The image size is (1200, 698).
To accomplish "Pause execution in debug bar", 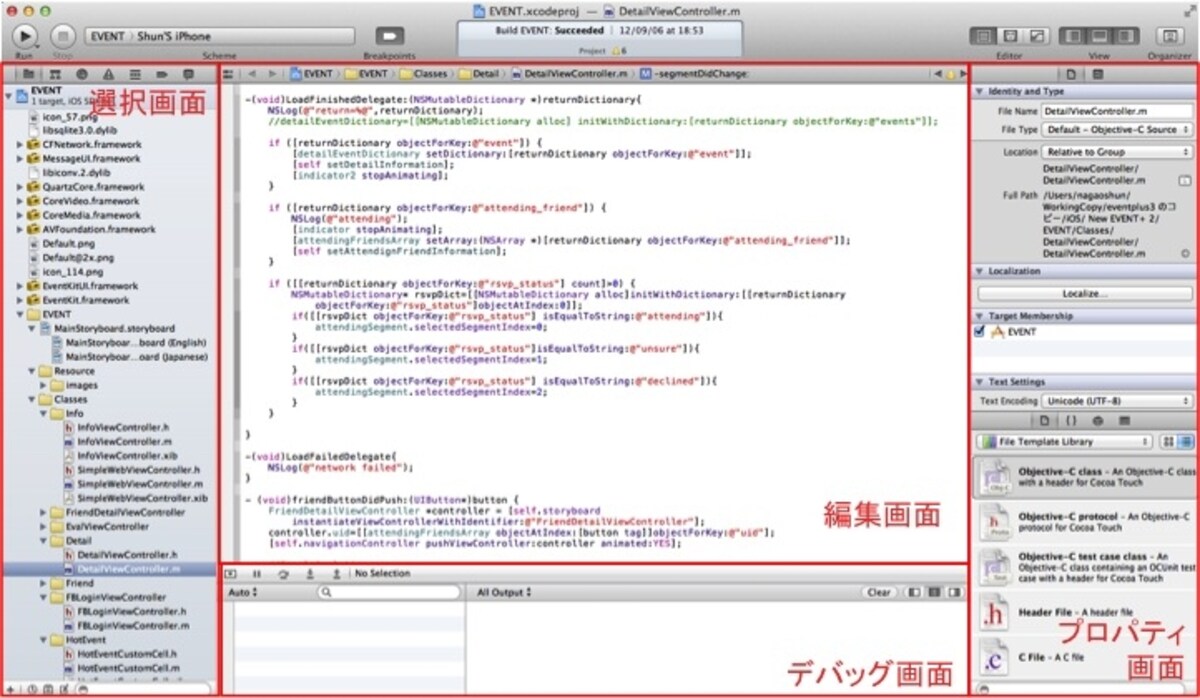I will [x=257, y=574].
